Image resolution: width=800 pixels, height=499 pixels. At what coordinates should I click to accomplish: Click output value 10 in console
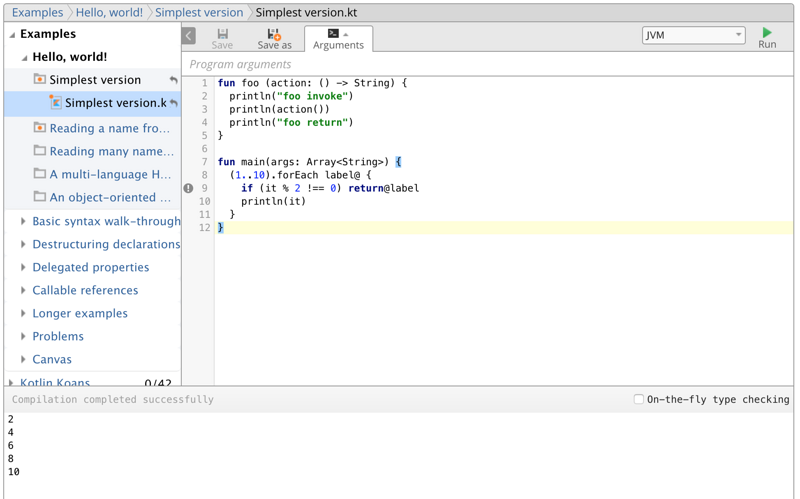pyautogui.click(x=14, y=471)
